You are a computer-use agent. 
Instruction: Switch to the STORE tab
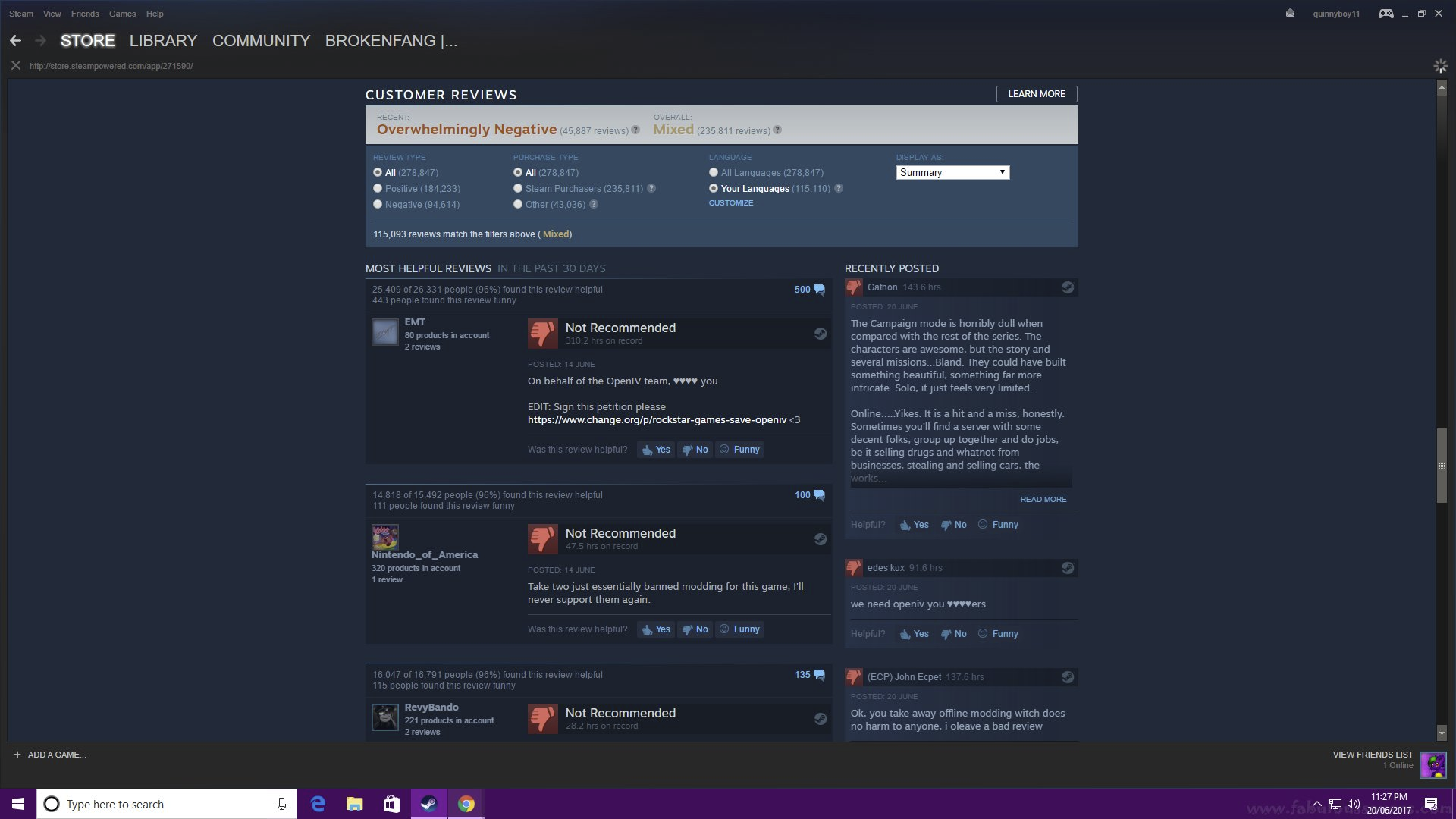click(88, 41)
